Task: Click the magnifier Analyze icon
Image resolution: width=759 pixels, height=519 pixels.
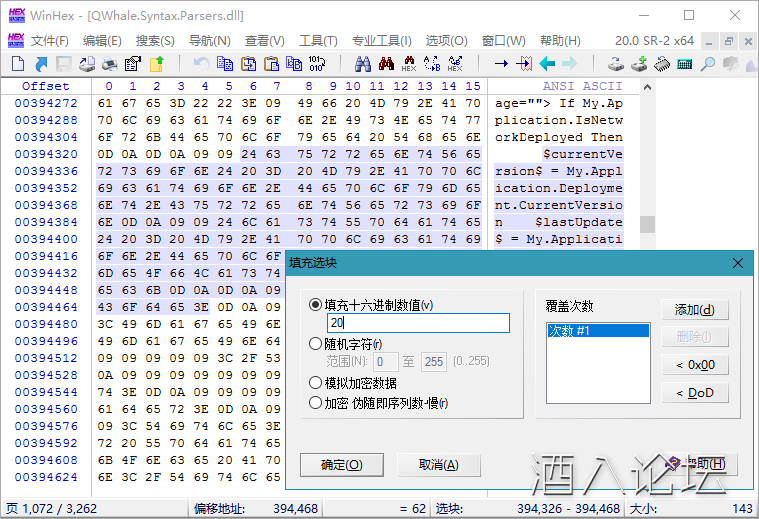Action: [x=707, y=64]
